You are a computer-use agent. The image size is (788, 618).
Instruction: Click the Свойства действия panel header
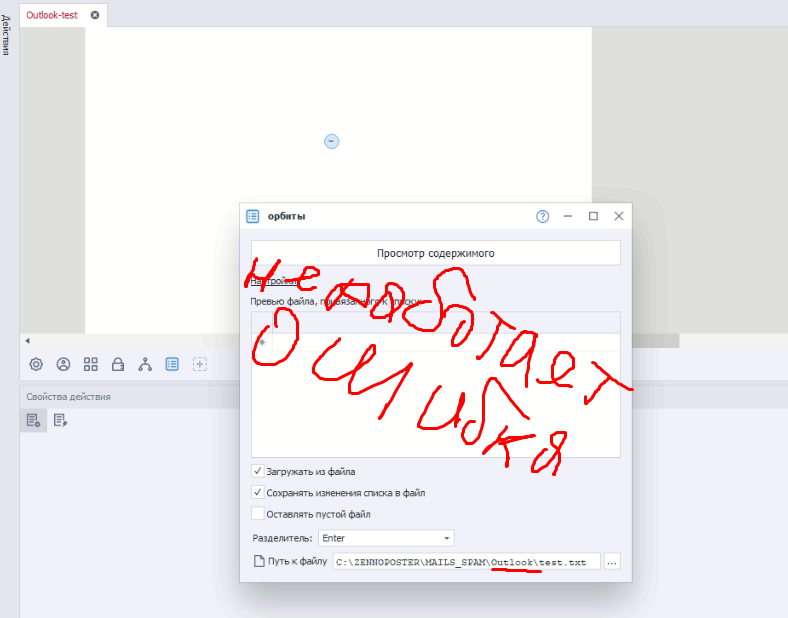[x=68, y=397]
